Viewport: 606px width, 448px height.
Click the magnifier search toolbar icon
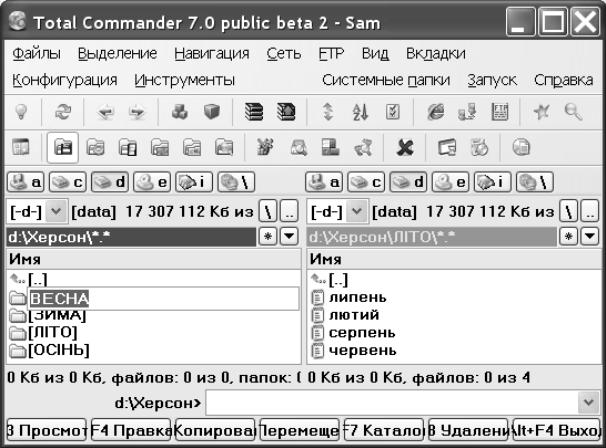point(573,112)
